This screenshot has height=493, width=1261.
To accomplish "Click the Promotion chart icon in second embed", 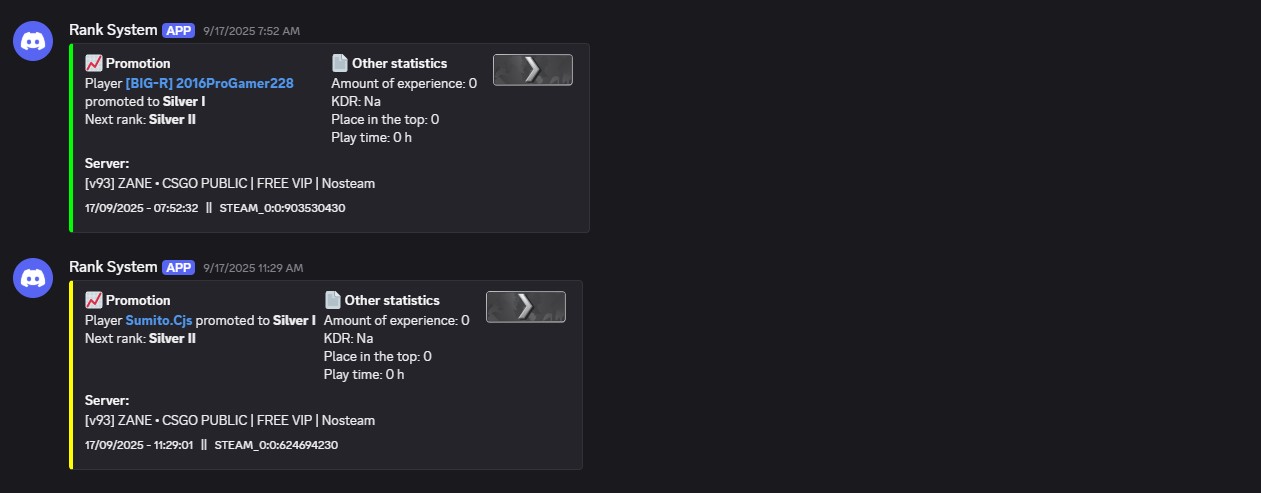I will 94,301.
